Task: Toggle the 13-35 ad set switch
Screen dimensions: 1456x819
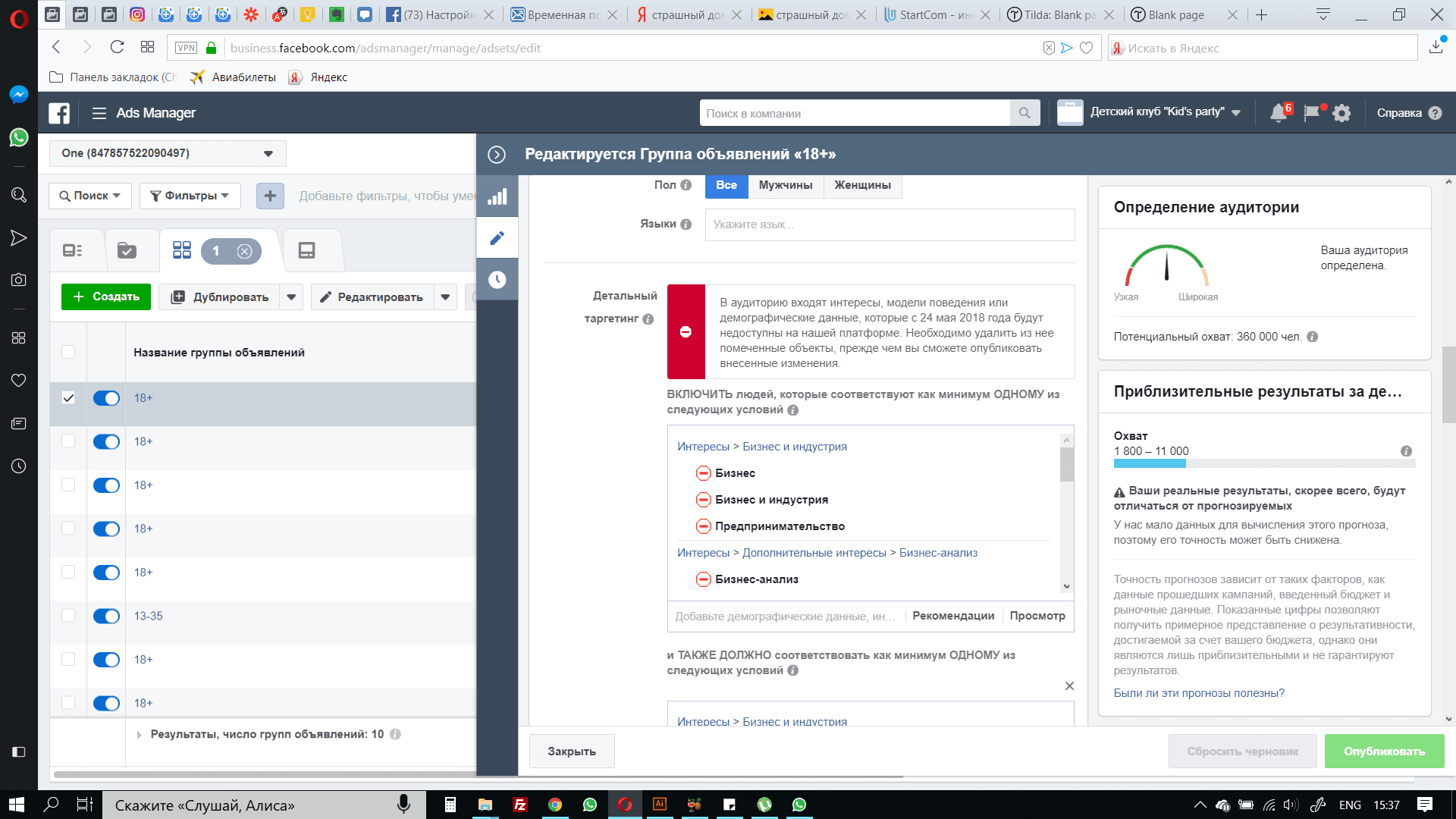Action: point(106,617)
